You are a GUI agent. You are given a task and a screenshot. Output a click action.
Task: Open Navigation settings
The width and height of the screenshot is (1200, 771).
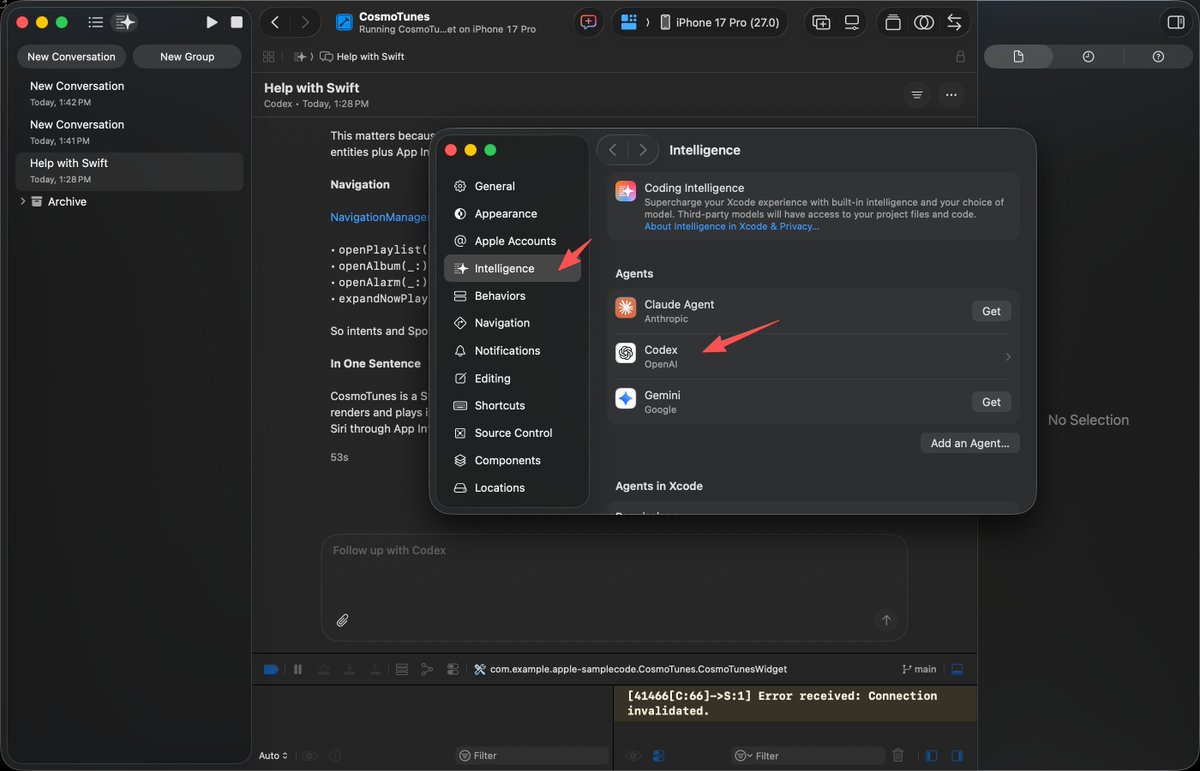coord(512,323)
